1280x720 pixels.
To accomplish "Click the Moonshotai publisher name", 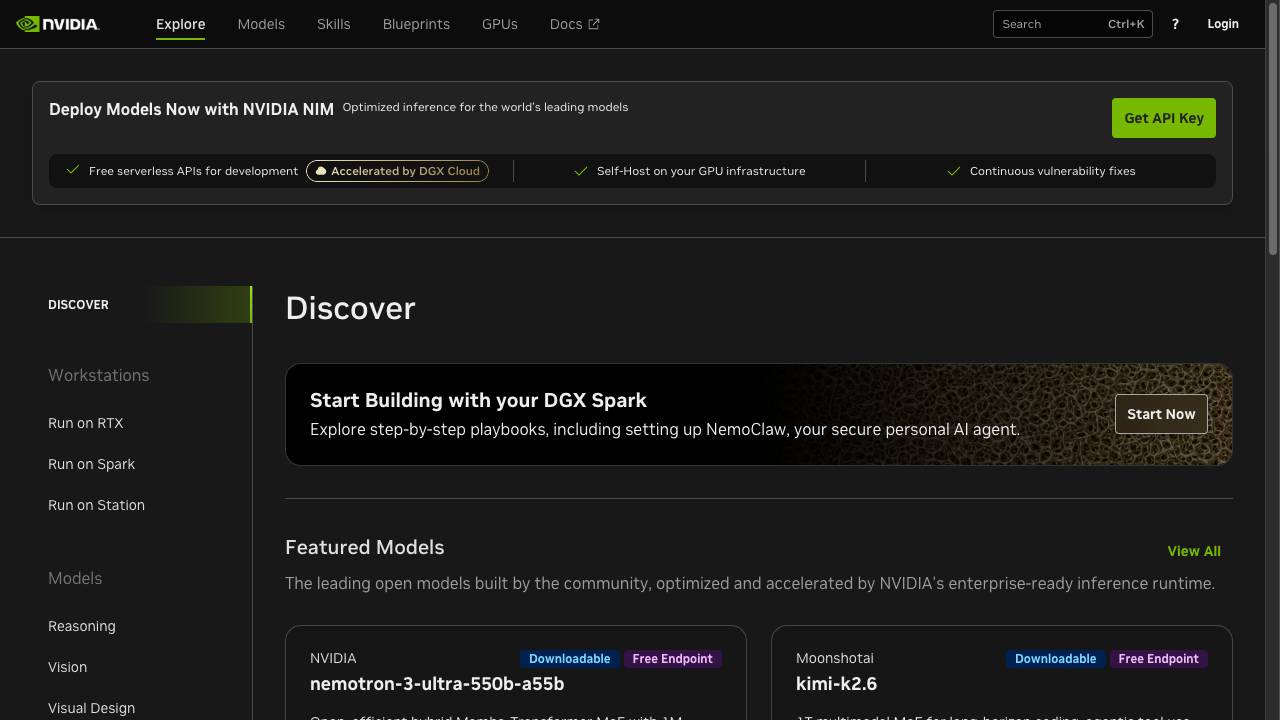I will [834, 658].
